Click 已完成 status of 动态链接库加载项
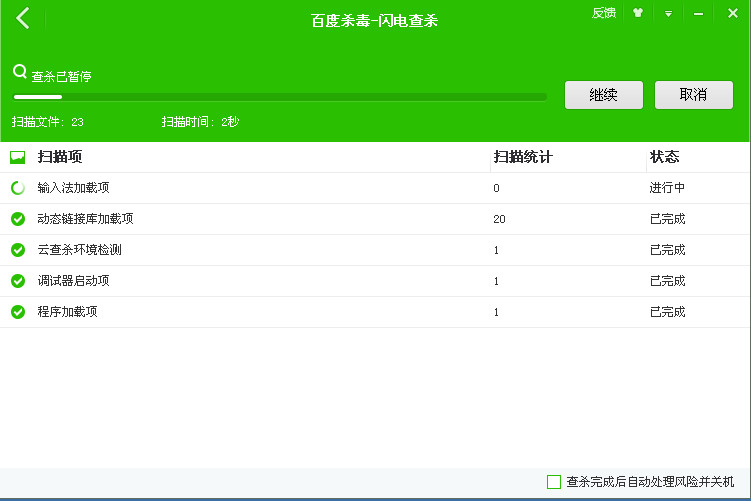Viewport: 751px width, 501px height. point(667,219)
